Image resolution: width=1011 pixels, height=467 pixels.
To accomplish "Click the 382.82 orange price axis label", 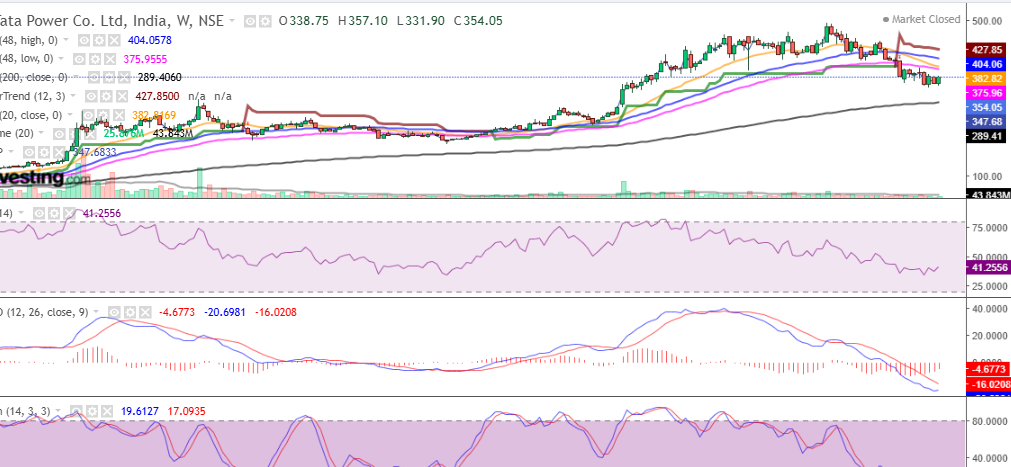I will (x=986, y=78).
